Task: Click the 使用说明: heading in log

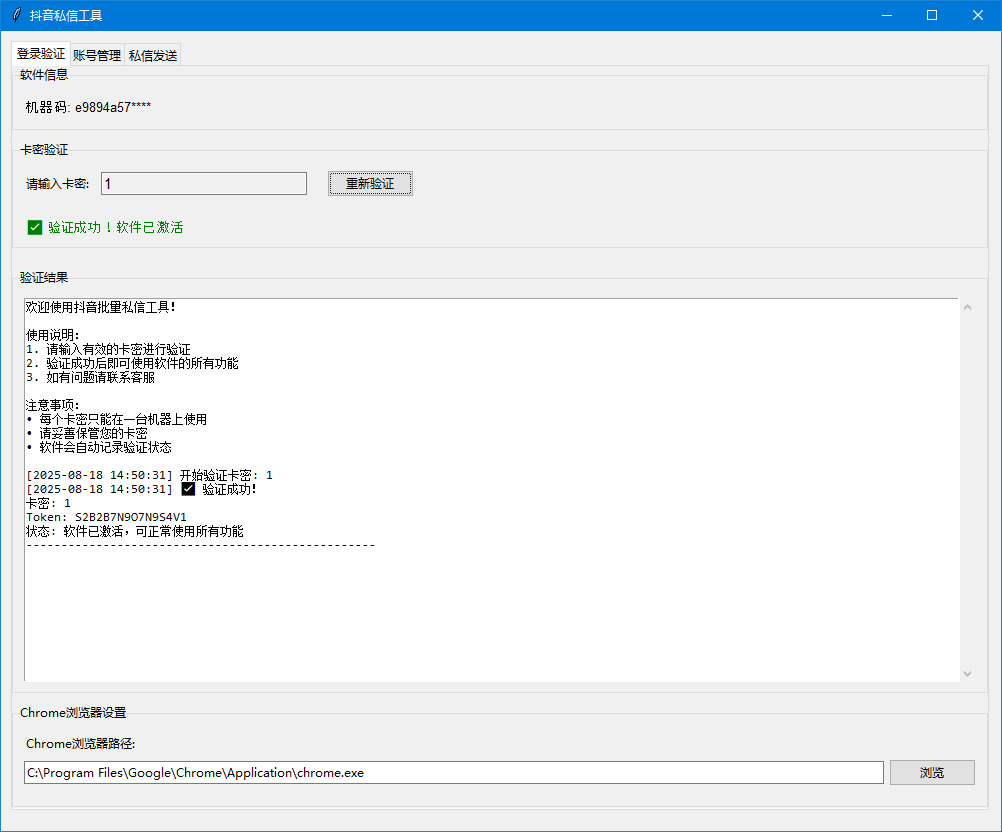Action: (x=52, y=335)
